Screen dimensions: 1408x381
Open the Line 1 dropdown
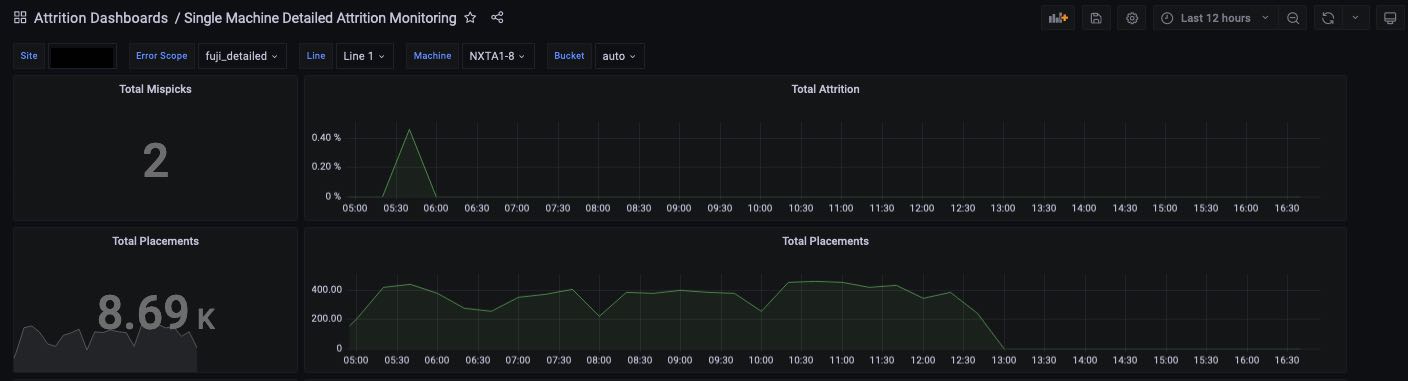click(364, 56)
